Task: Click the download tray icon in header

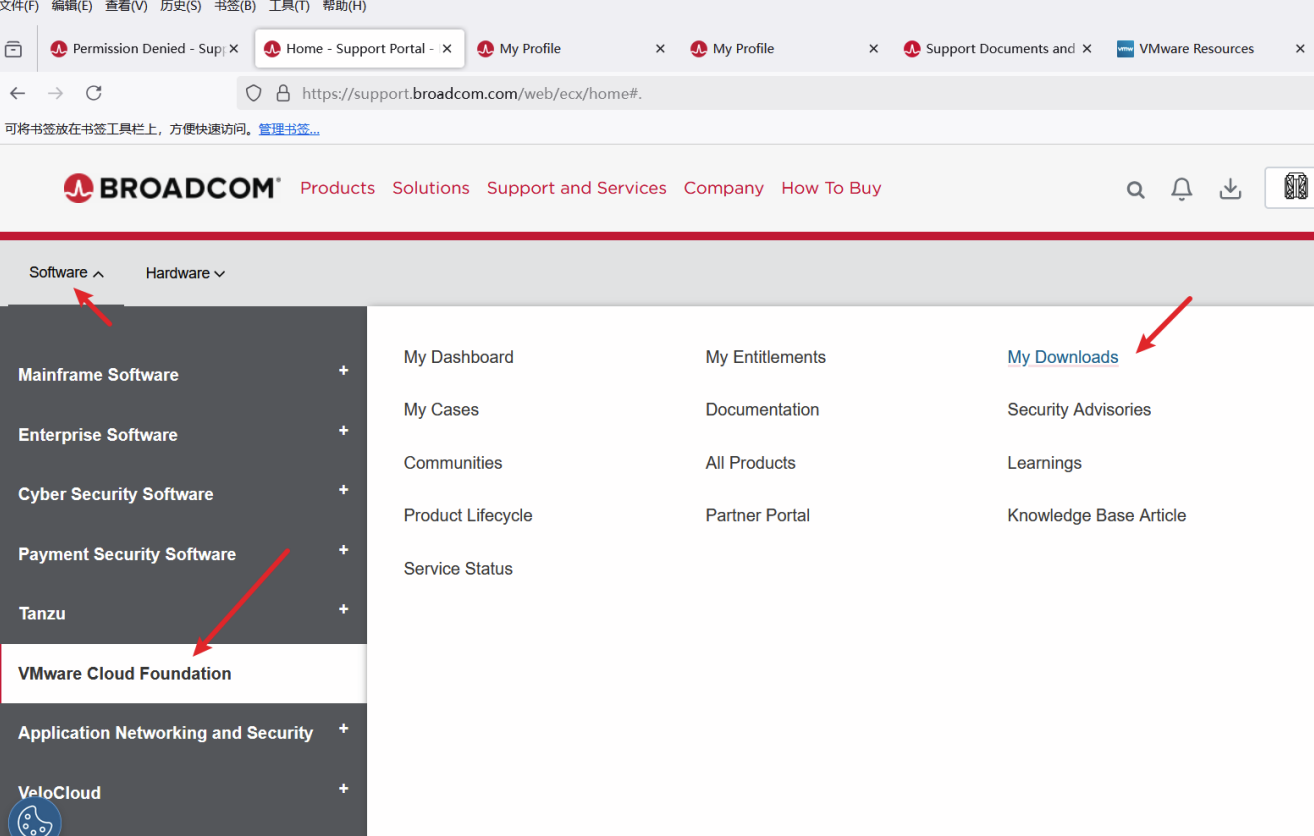Action: coord(1230,189)
